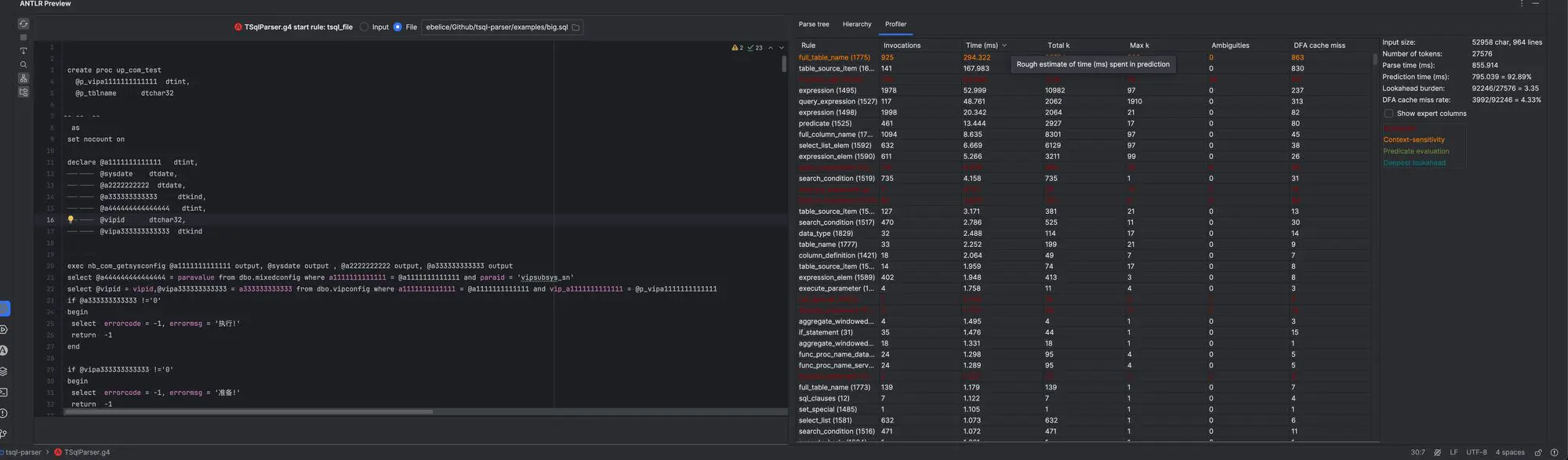Open the 4 spaces indent selector
Image resolution: width=1568 pixels, height=460 pixels.
[x=1509, y=452]
